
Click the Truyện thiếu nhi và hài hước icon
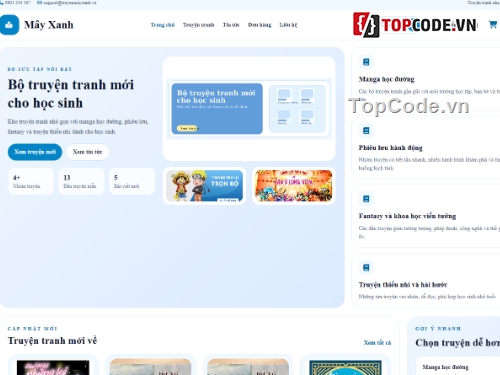click(366, 268)
